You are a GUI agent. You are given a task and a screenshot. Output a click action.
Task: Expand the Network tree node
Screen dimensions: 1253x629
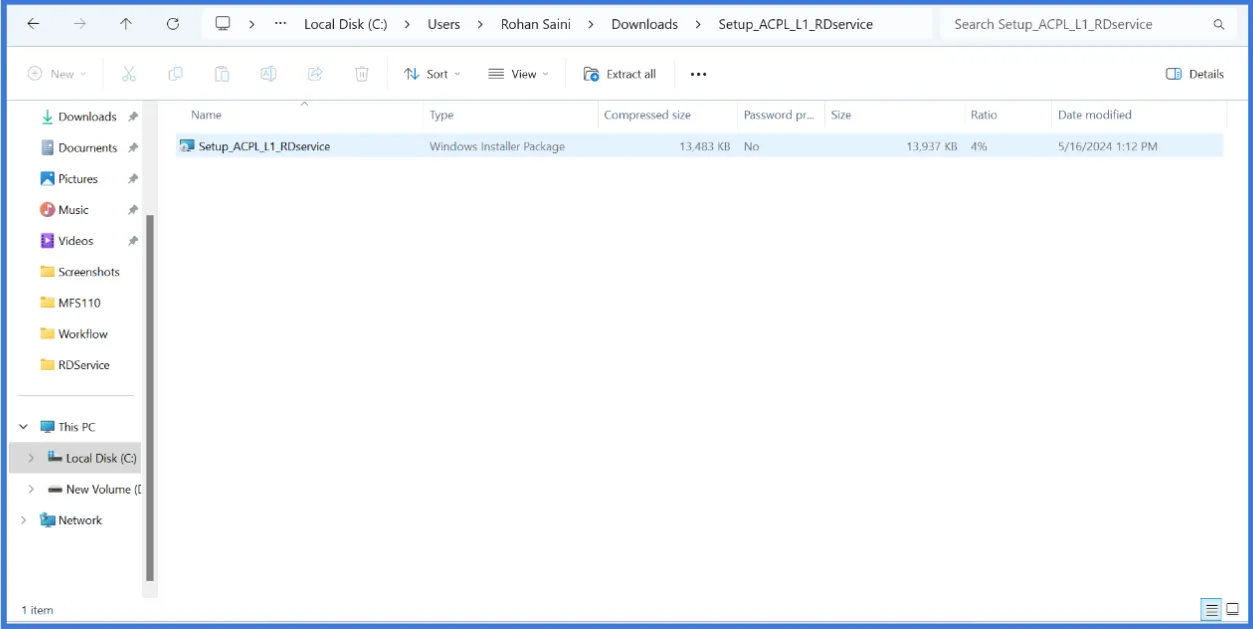click(x=23, y=520)
